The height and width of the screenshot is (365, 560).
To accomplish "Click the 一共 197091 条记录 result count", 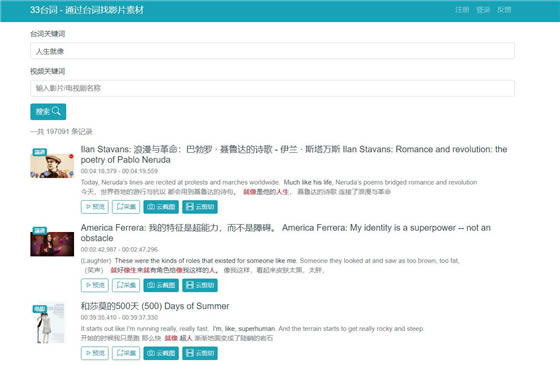I will pyautogui.click(x=61, y=131).
